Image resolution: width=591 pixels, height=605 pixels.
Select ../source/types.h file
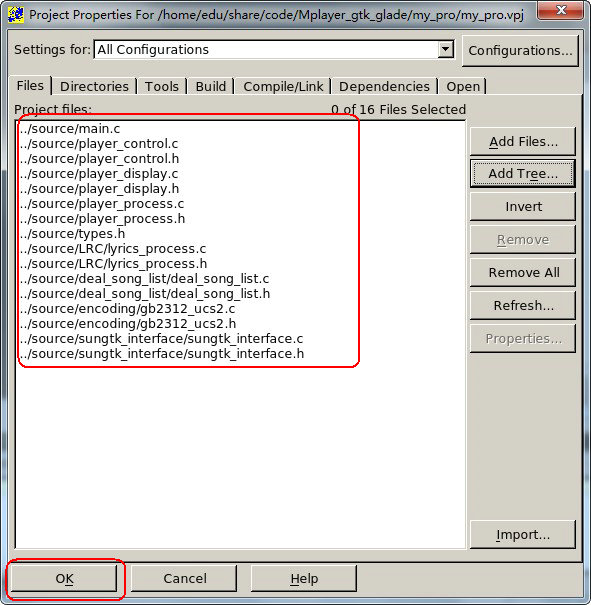pos(72,233)
